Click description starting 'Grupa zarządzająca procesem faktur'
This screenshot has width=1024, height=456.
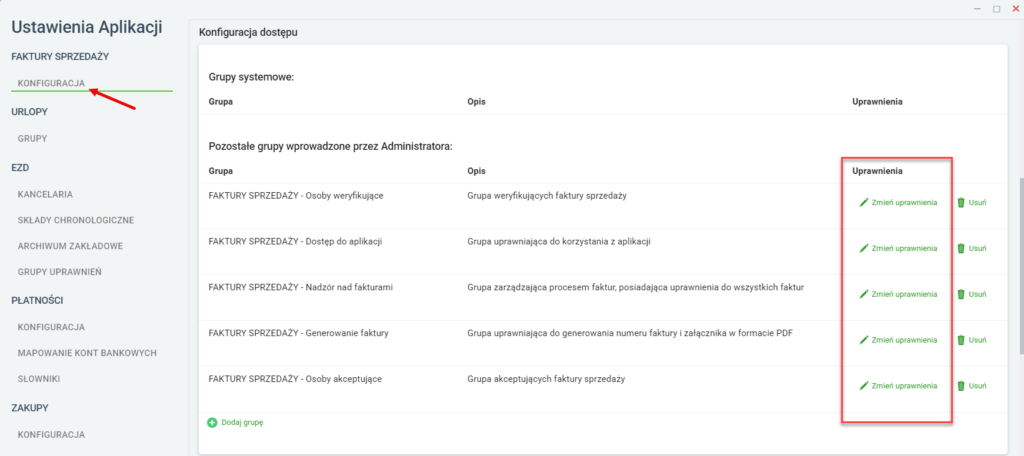coord(635,287)
